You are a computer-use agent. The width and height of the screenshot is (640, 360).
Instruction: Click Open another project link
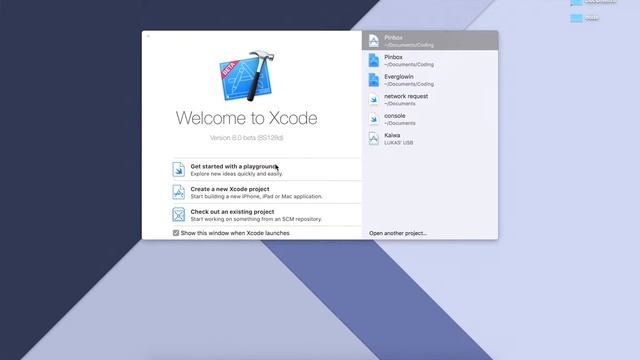pos(398,233)
